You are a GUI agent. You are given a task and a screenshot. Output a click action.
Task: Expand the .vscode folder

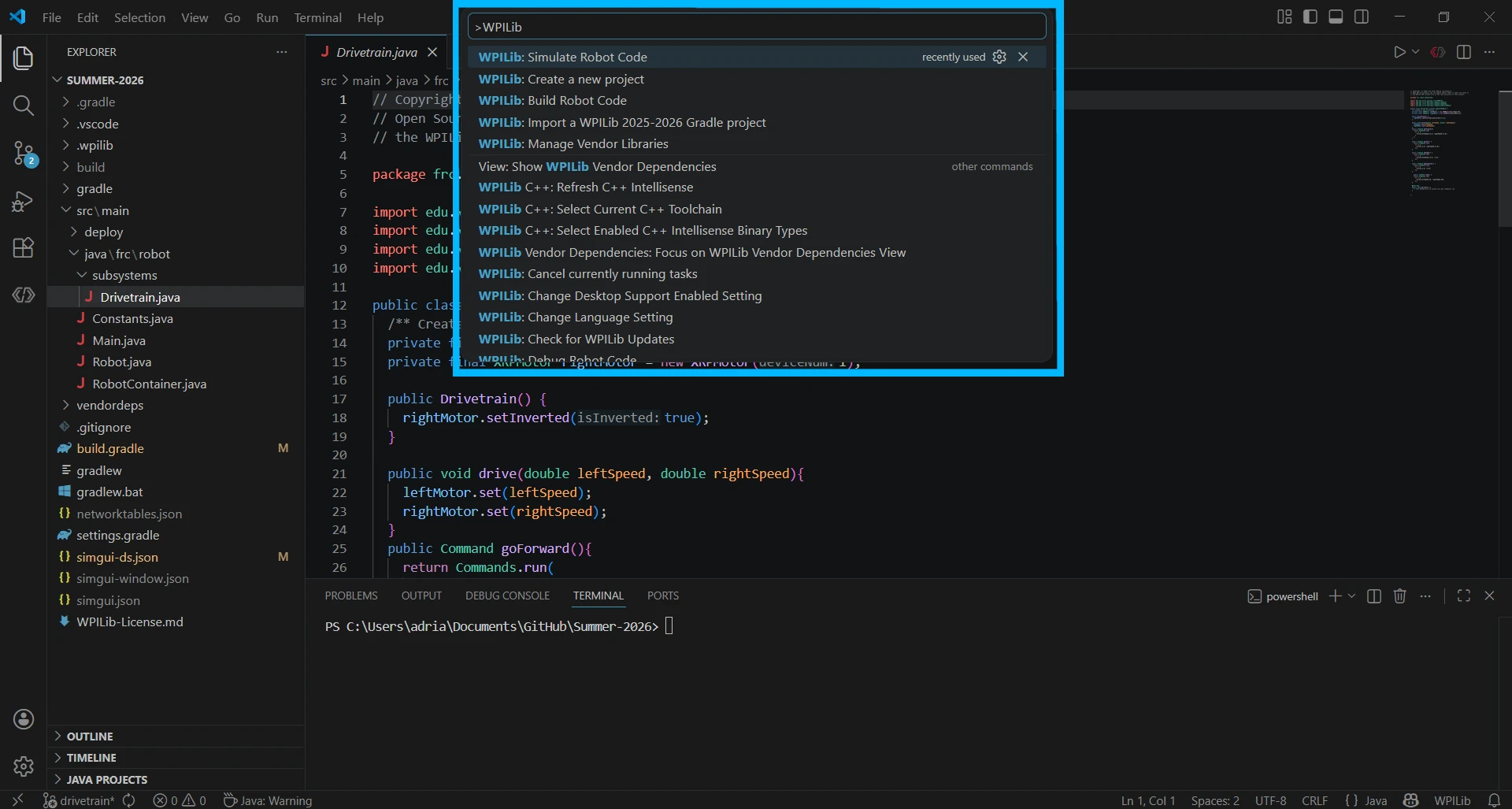pyautogui.click(x=98, y=124)
